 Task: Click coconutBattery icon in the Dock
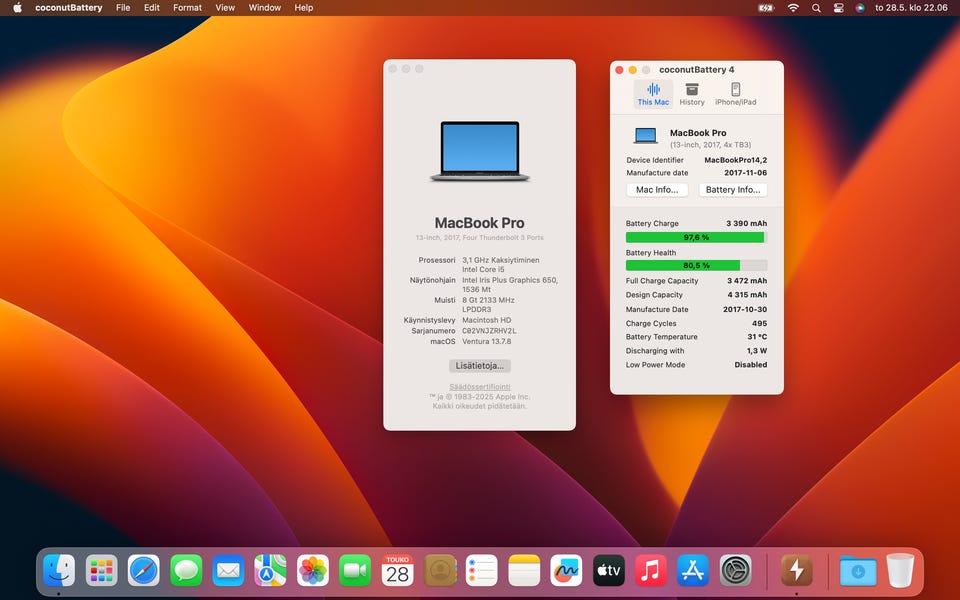[797, 571]
